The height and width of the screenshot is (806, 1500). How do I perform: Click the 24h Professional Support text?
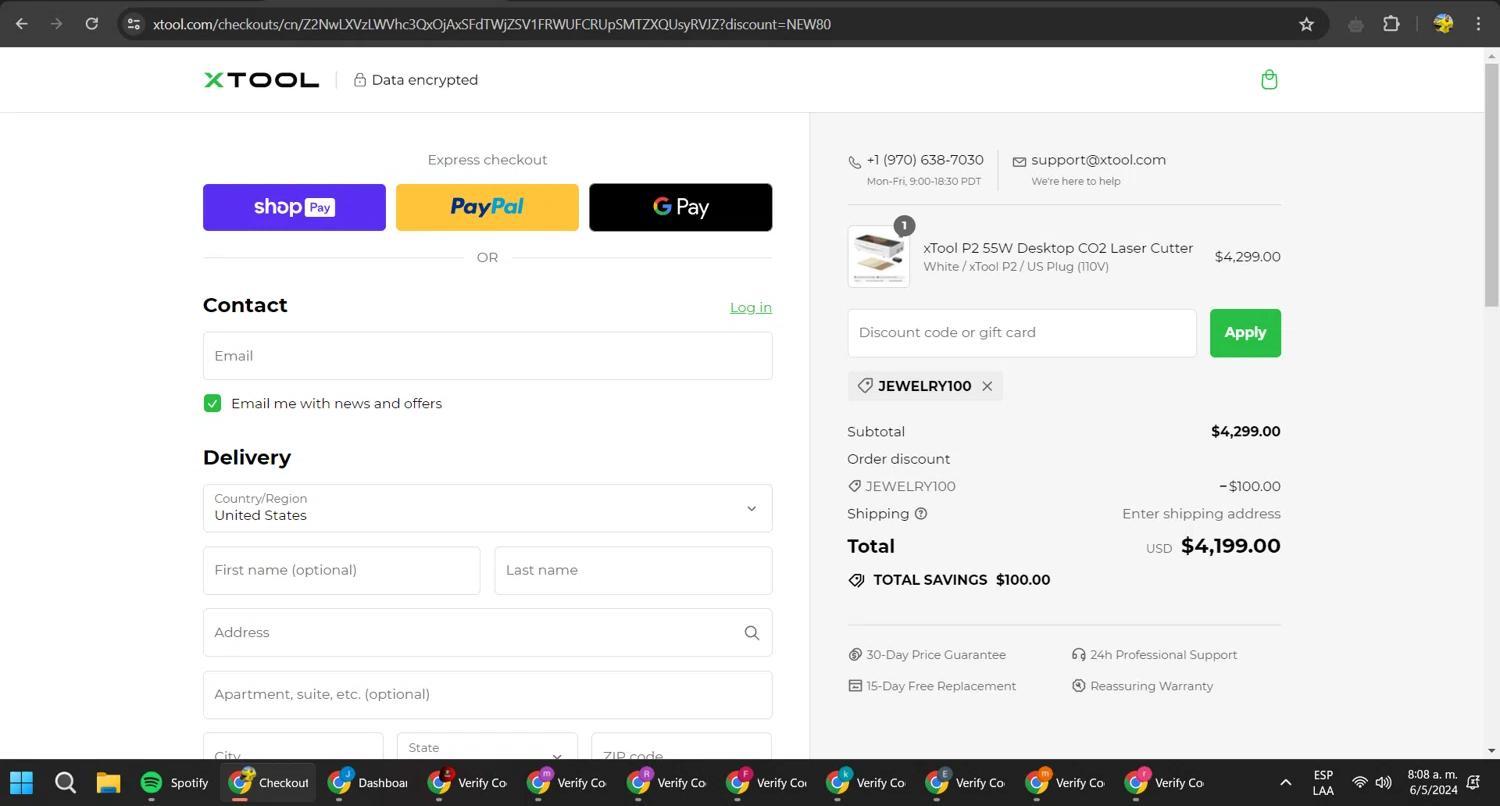(1163, 655)
